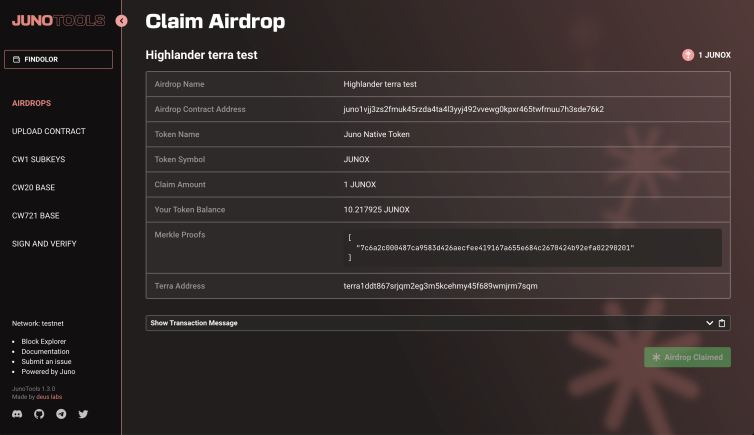Open CW721 Base page
Image resolution: width=754 pixels, height=435 pixels.
coord(36,216)
